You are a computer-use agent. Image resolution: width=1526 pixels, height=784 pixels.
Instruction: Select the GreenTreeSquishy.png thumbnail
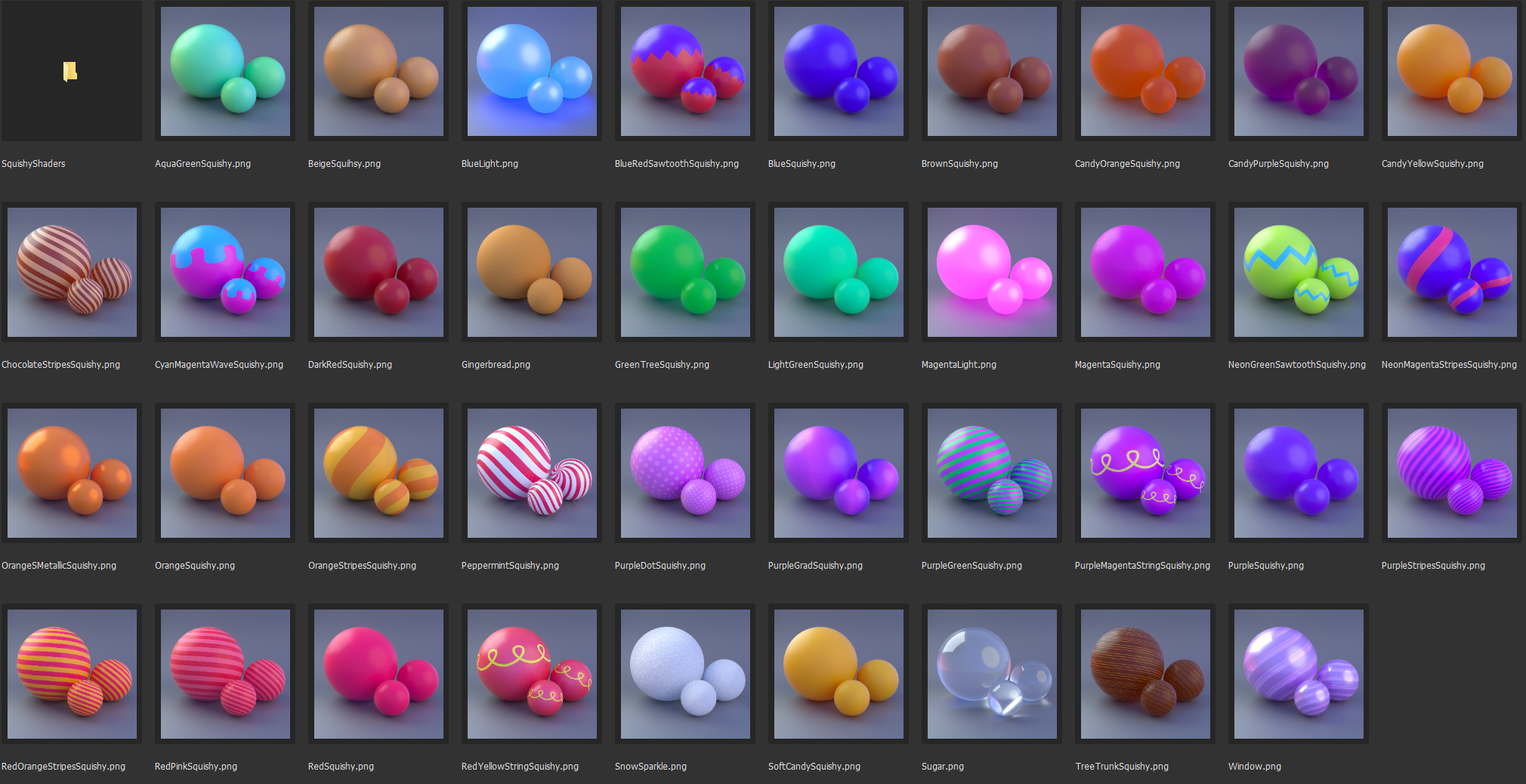pyautogui.click(x=685, y=273)
